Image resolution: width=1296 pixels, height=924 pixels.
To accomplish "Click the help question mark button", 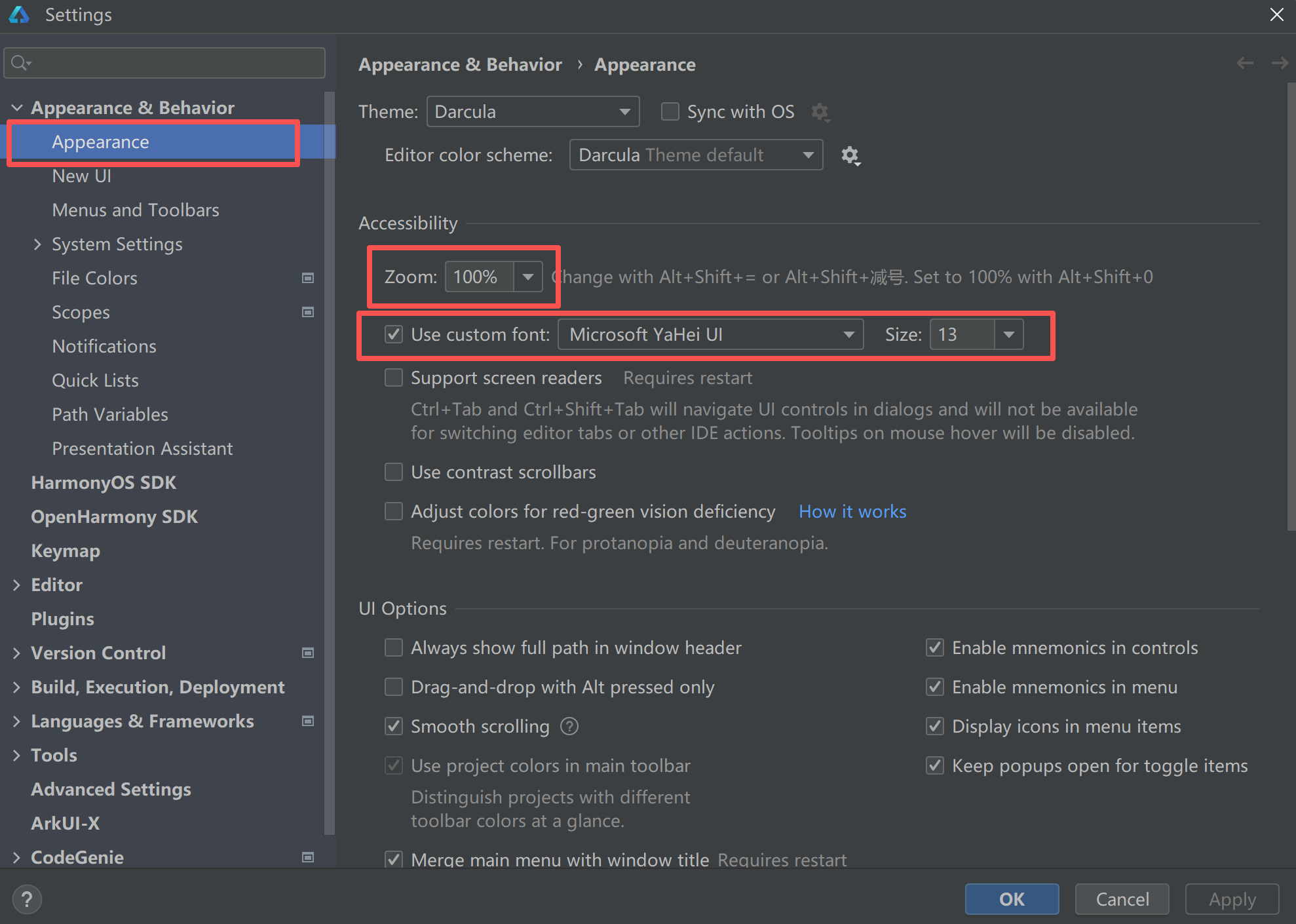I will click(x=27, y=899).
